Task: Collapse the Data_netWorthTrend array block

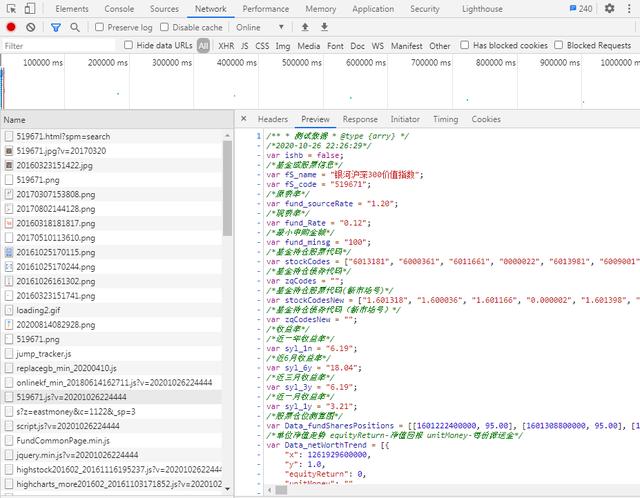Action: [x=258, y=443]
